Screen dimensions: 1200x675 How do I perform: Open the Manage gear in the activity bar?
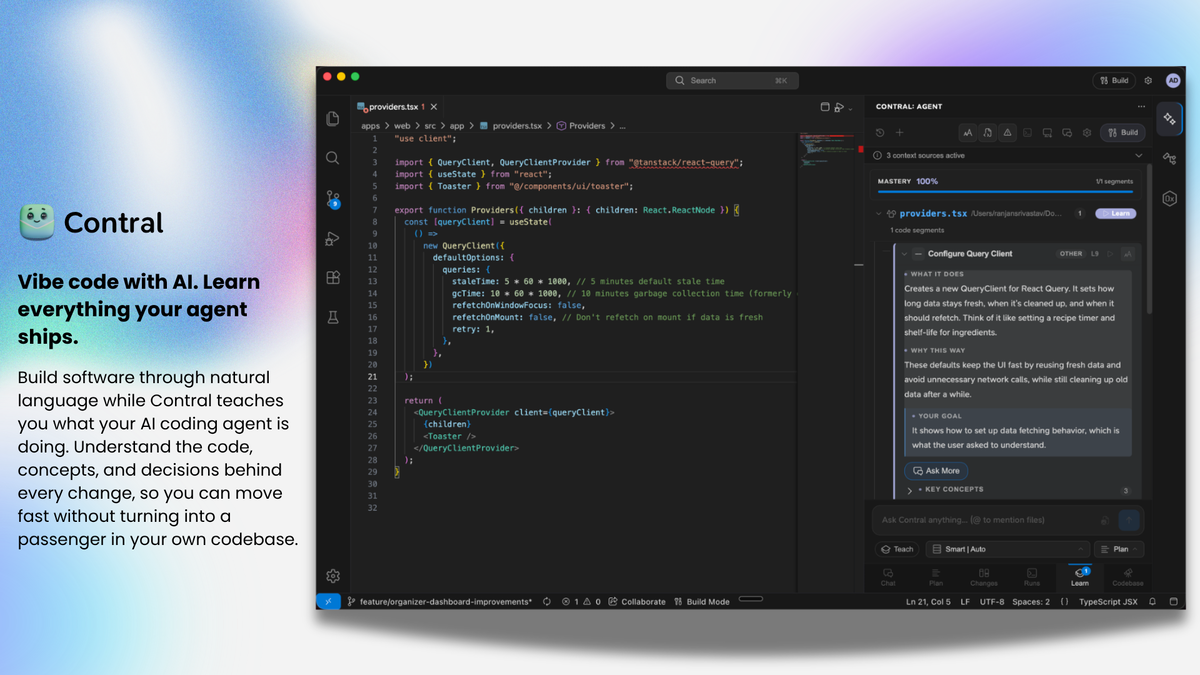[x=333, y=576]
